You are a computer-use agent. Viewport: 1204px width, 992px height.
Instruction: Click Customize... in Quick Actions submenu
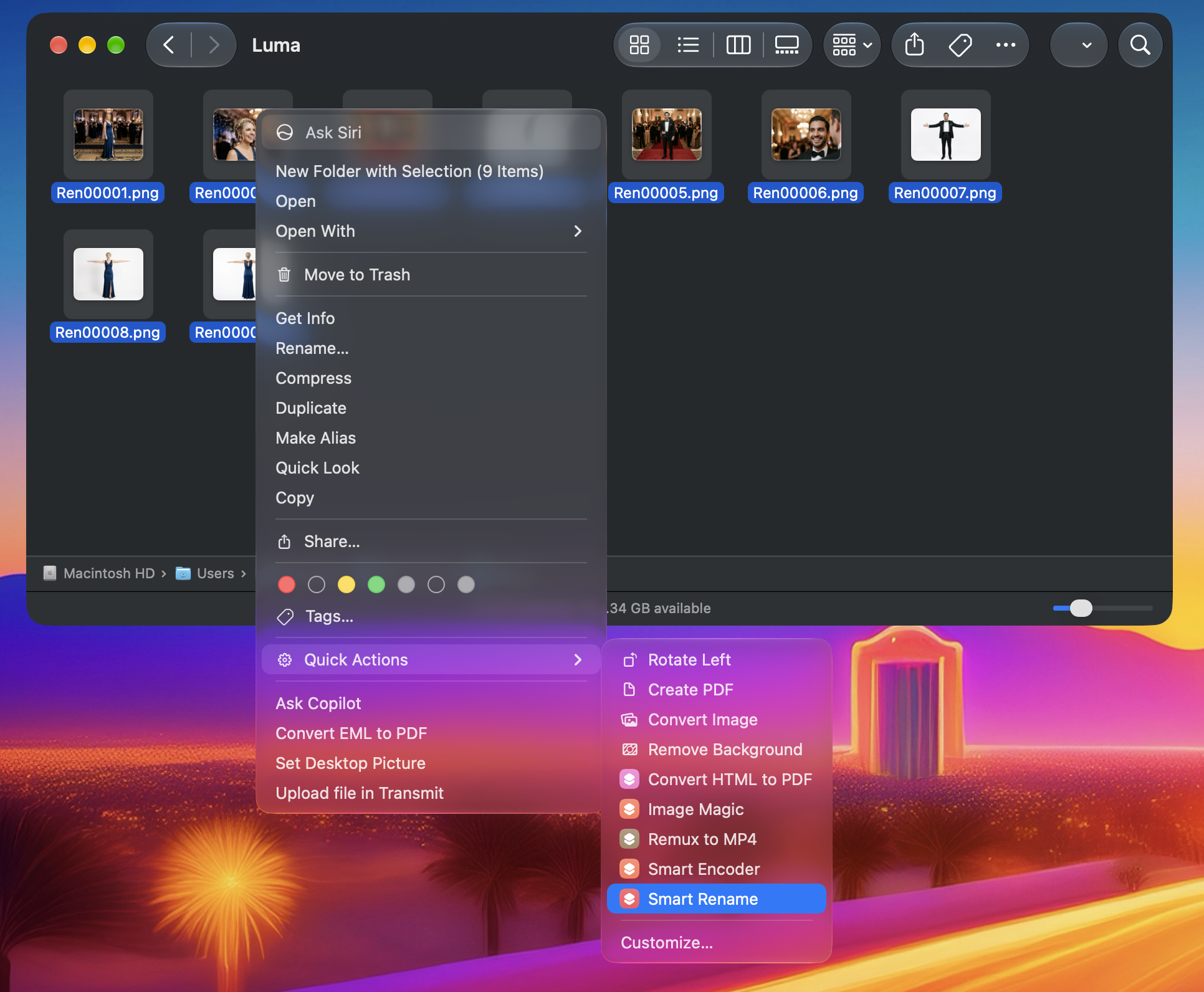717,943
